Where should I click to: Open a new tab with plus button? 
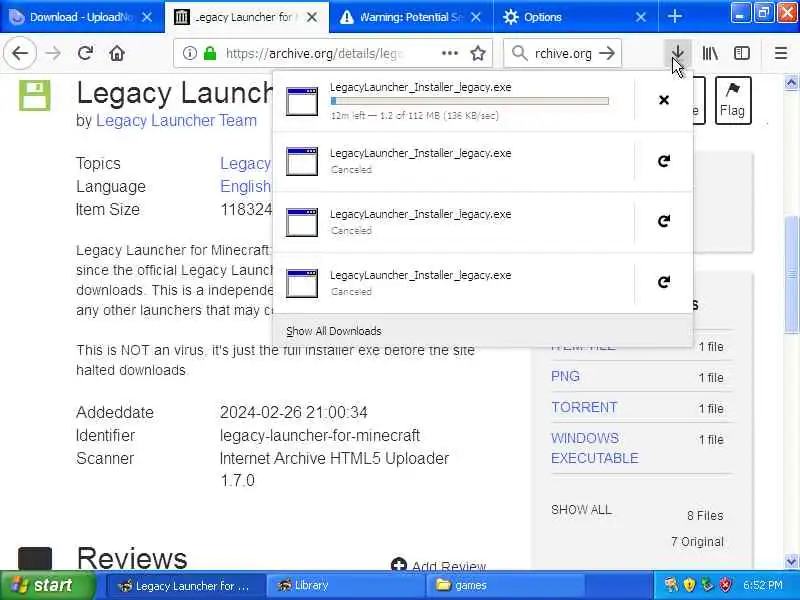[674, 17]
